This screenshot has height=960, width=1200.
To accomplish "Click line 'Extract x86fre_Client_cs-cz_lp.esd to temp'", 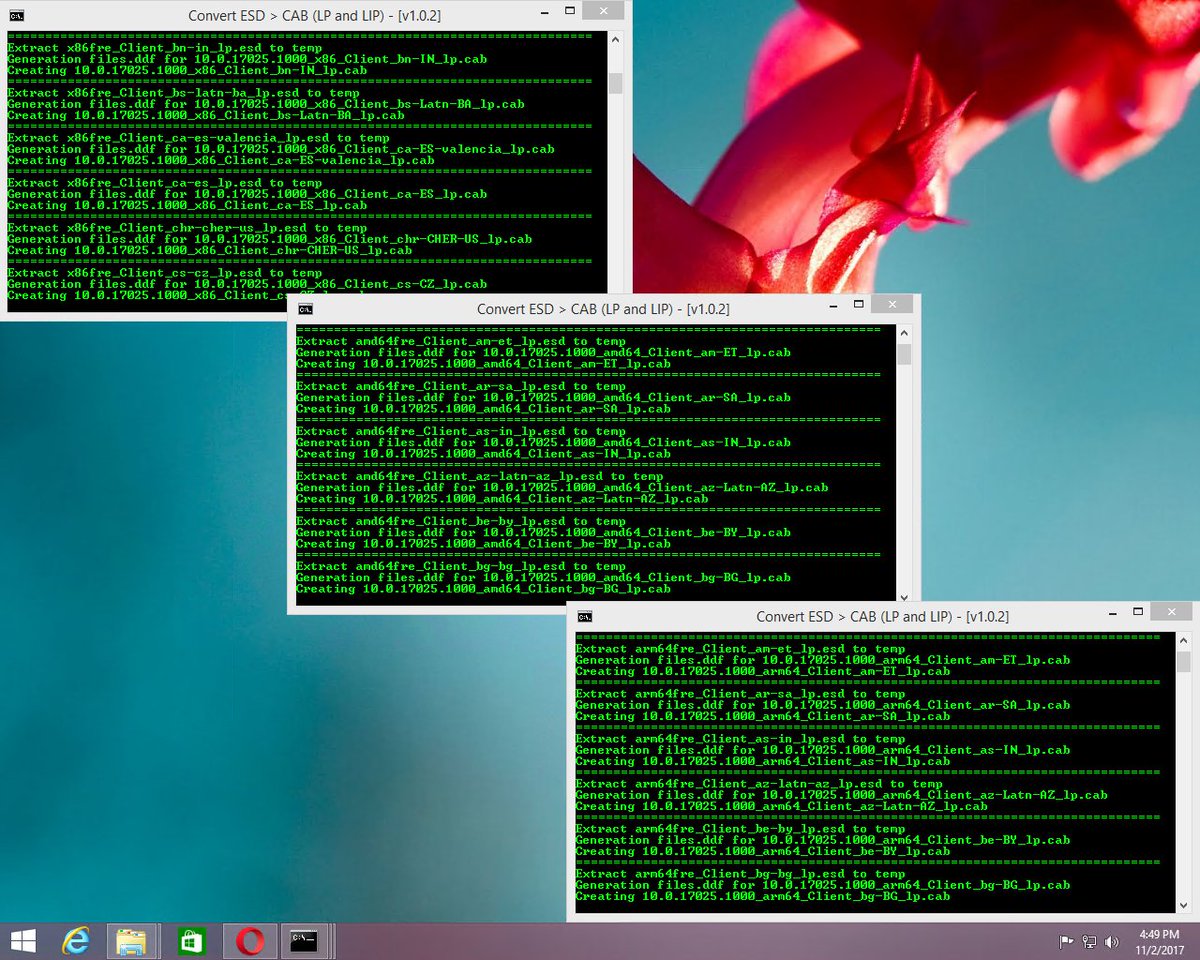I will pos(167,273).
